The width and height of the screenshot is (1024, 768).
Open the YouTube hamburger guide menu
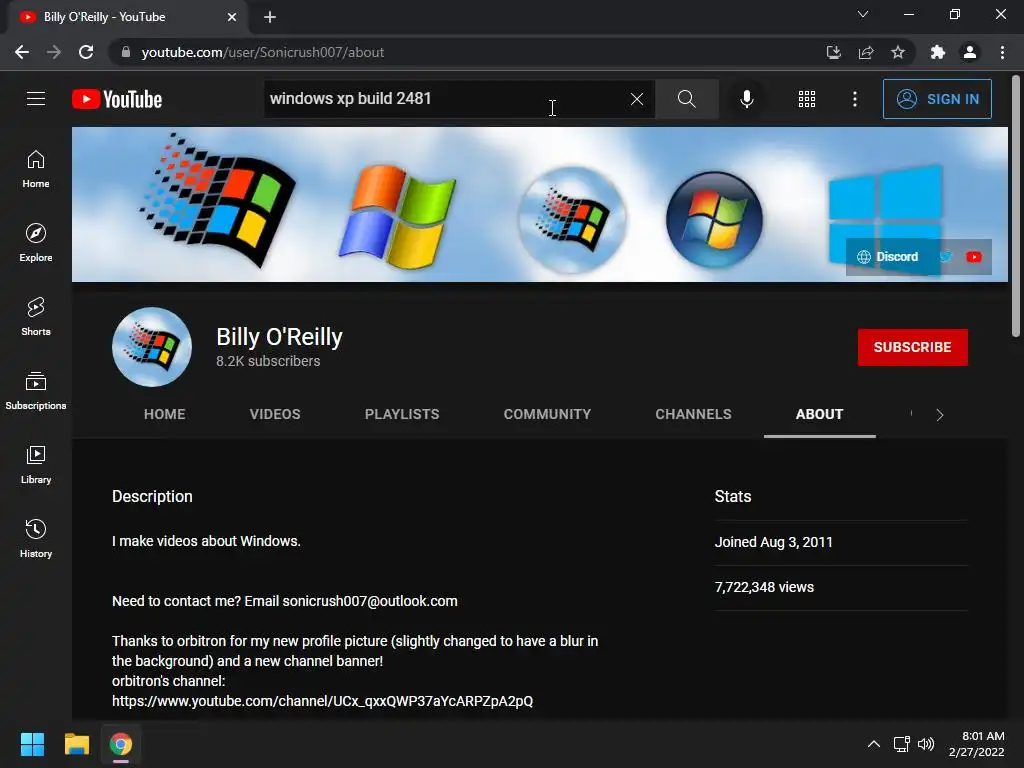point(36,99)
